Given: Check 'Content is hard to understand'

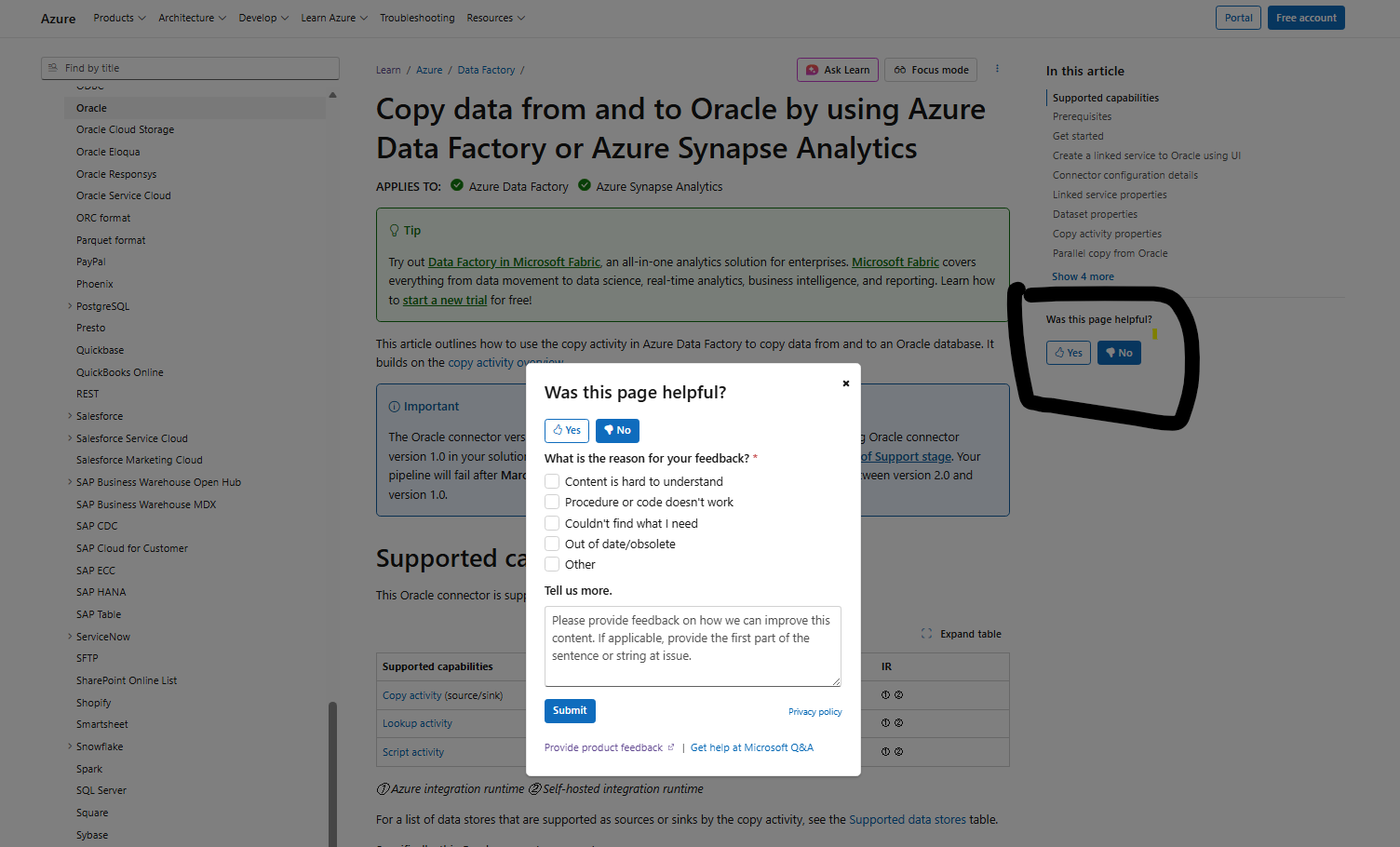Looking at the screenshot, I should pyautogui.click(x=552, y=481).
